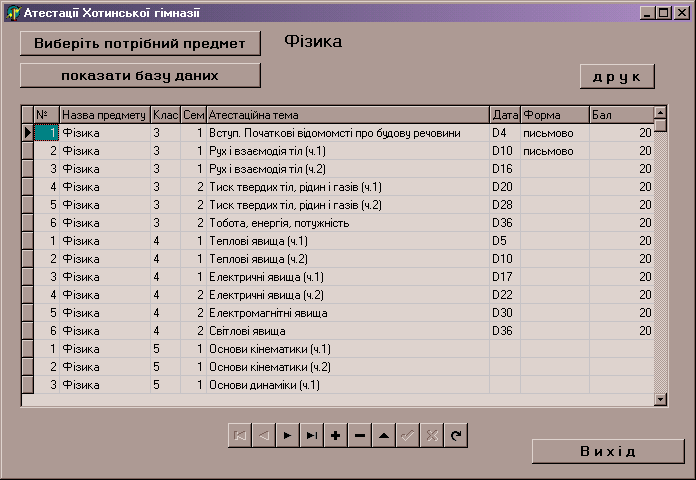The width and height of the screenshot is (696, 480).
Task: Refresh data with curved arrow icon
Action: 455,436
